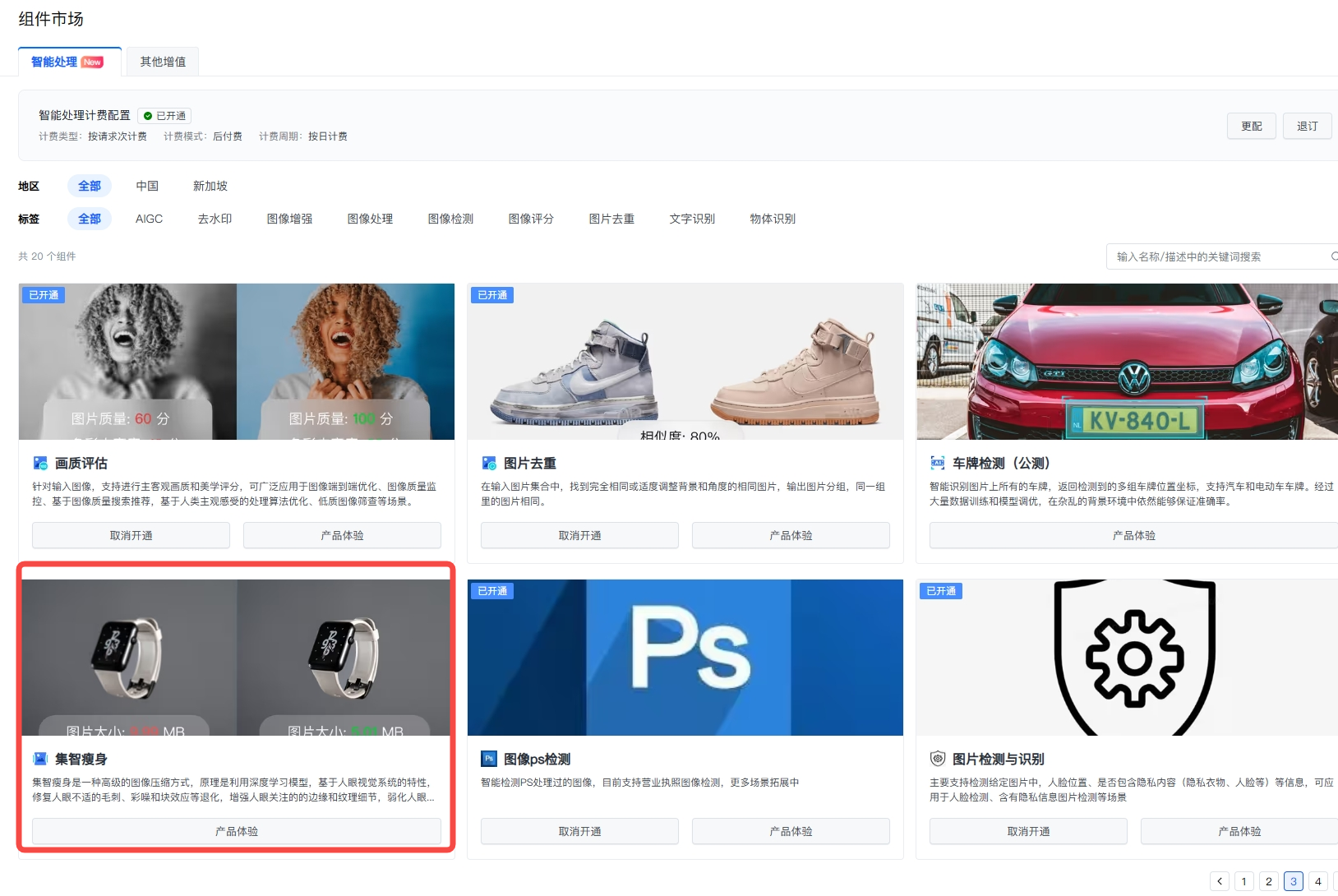
Task: Filter components by the 图像评分 tag
Action: pyautogui.click(x=532, y=219)
